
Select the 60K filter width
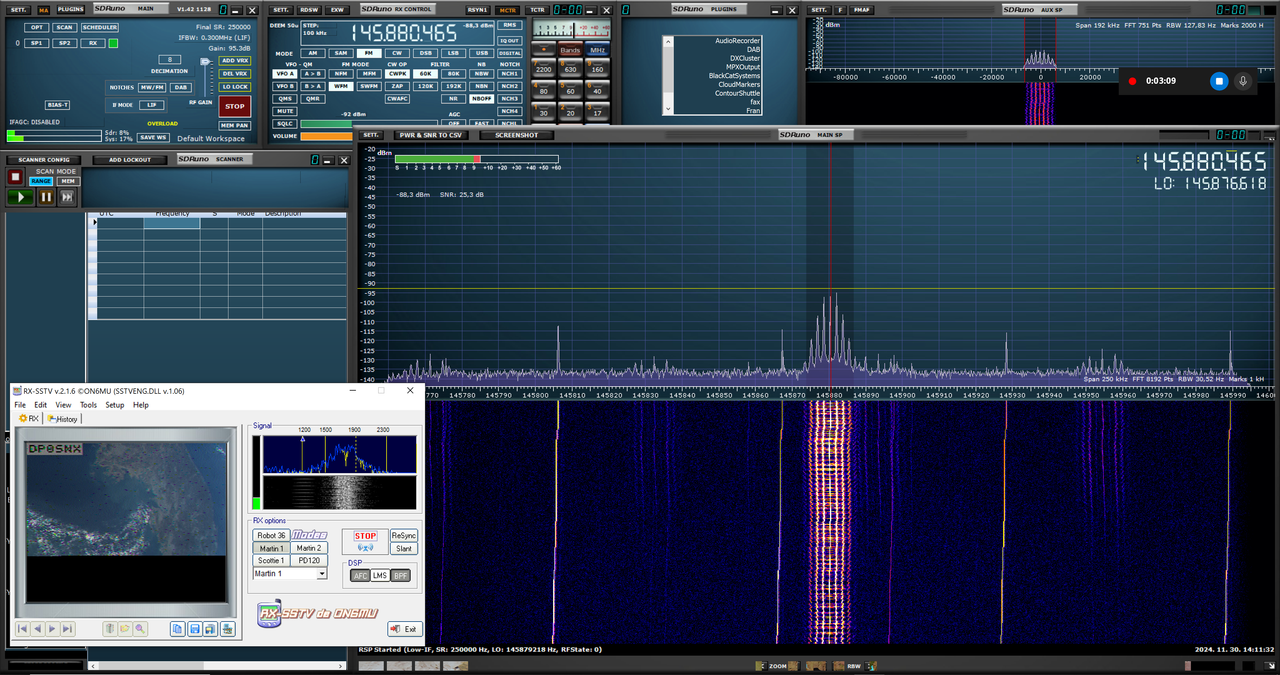click(425, 74)
